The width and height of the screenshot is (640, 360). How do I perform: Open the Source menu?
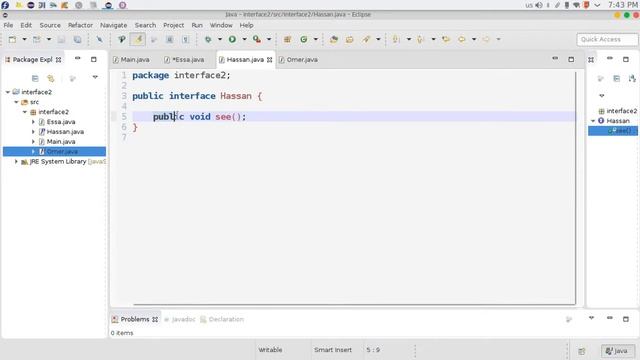[x=50, y=25]
